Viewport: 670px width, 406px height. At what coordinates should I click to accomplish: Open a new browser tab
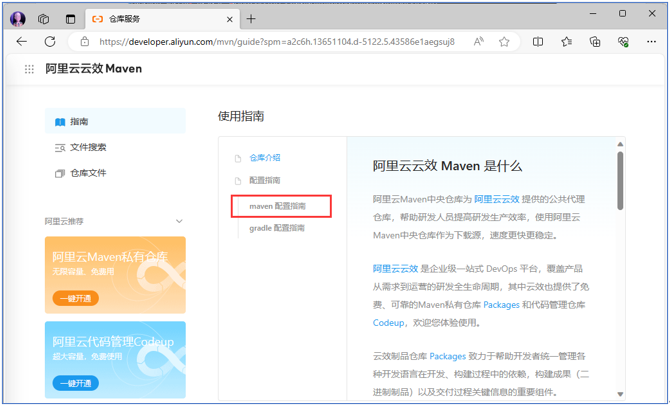point(251,19)
